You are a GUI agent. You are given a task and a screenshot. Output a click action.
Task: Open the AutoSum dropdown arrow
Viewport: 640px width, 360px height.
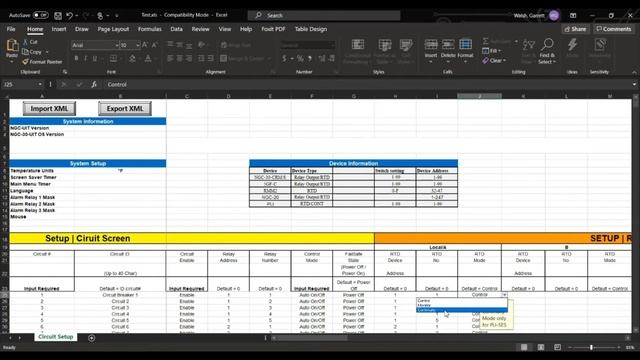(516, 41)
